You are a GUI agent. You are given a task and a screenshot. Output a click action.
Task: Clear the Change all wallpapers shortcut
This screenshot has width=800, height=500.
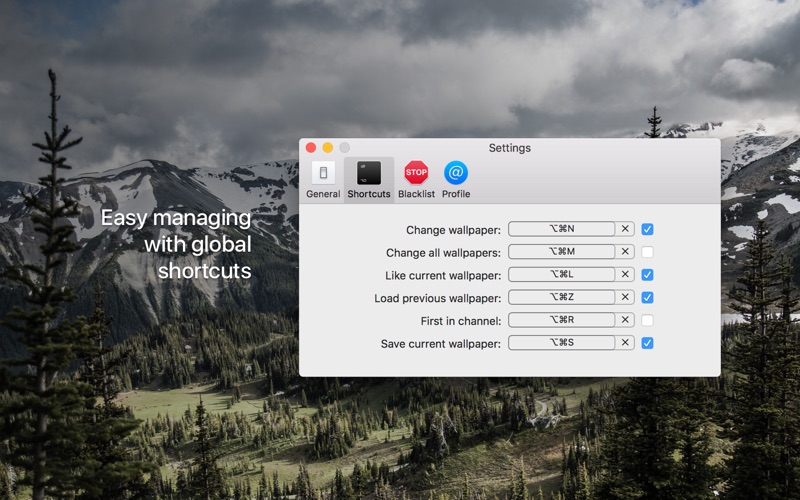click(x=625, y=252)
